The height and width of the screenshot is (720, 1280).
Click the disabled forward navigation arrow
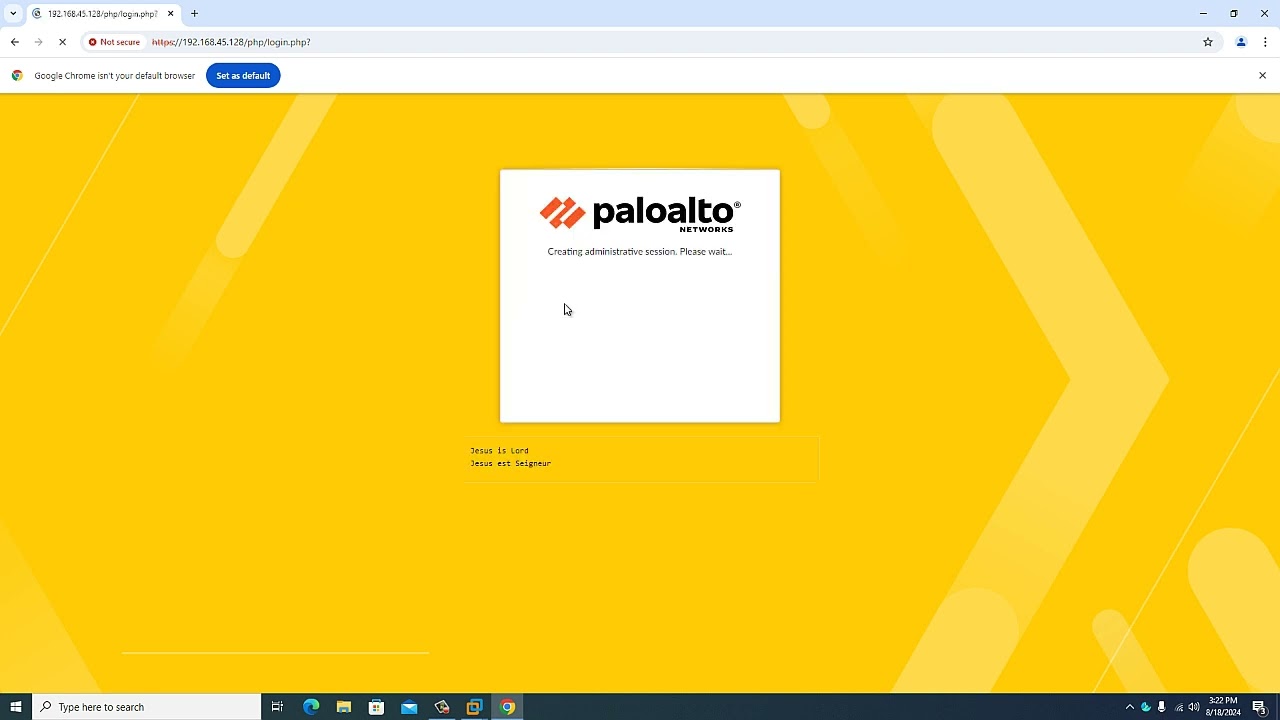point(38,42)
